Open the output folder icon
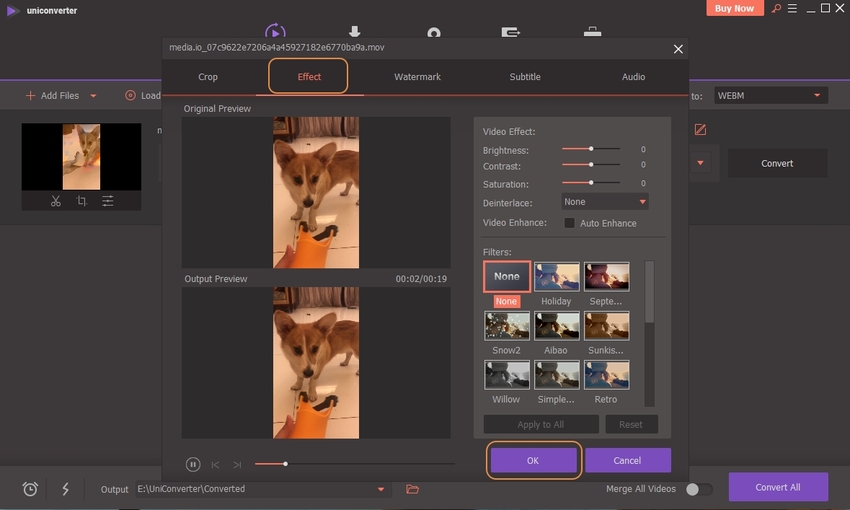The height and width of the screenshot is (510, 850). click(412, 489)
